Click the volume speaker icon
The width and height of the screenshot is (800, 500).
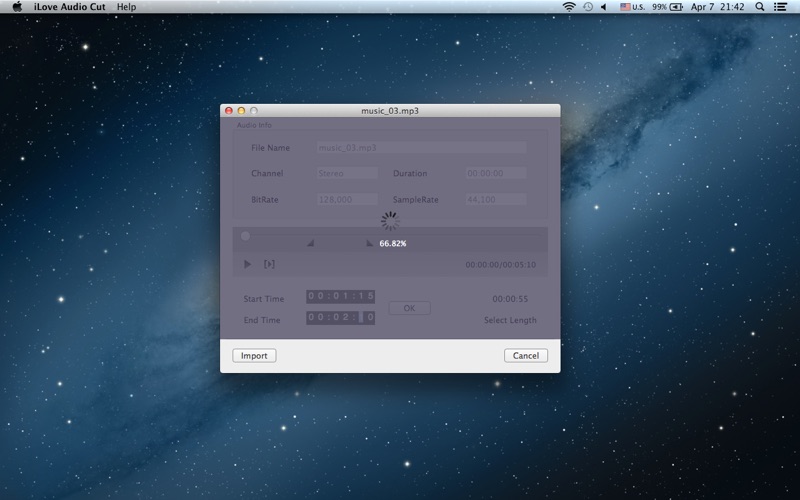coord(603,7)
